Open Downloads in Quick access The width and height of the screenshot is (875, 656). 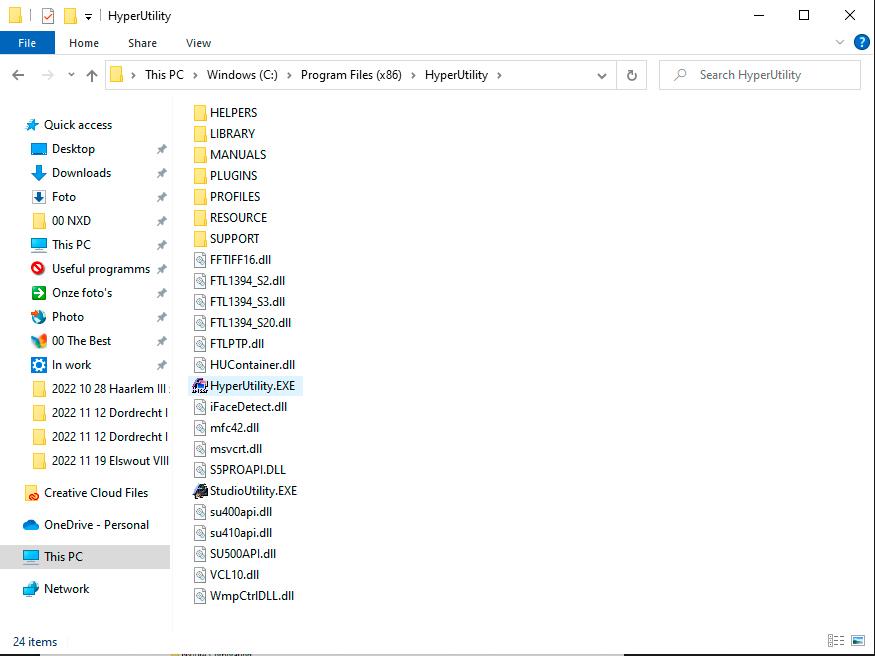click(x=81, y=173)
